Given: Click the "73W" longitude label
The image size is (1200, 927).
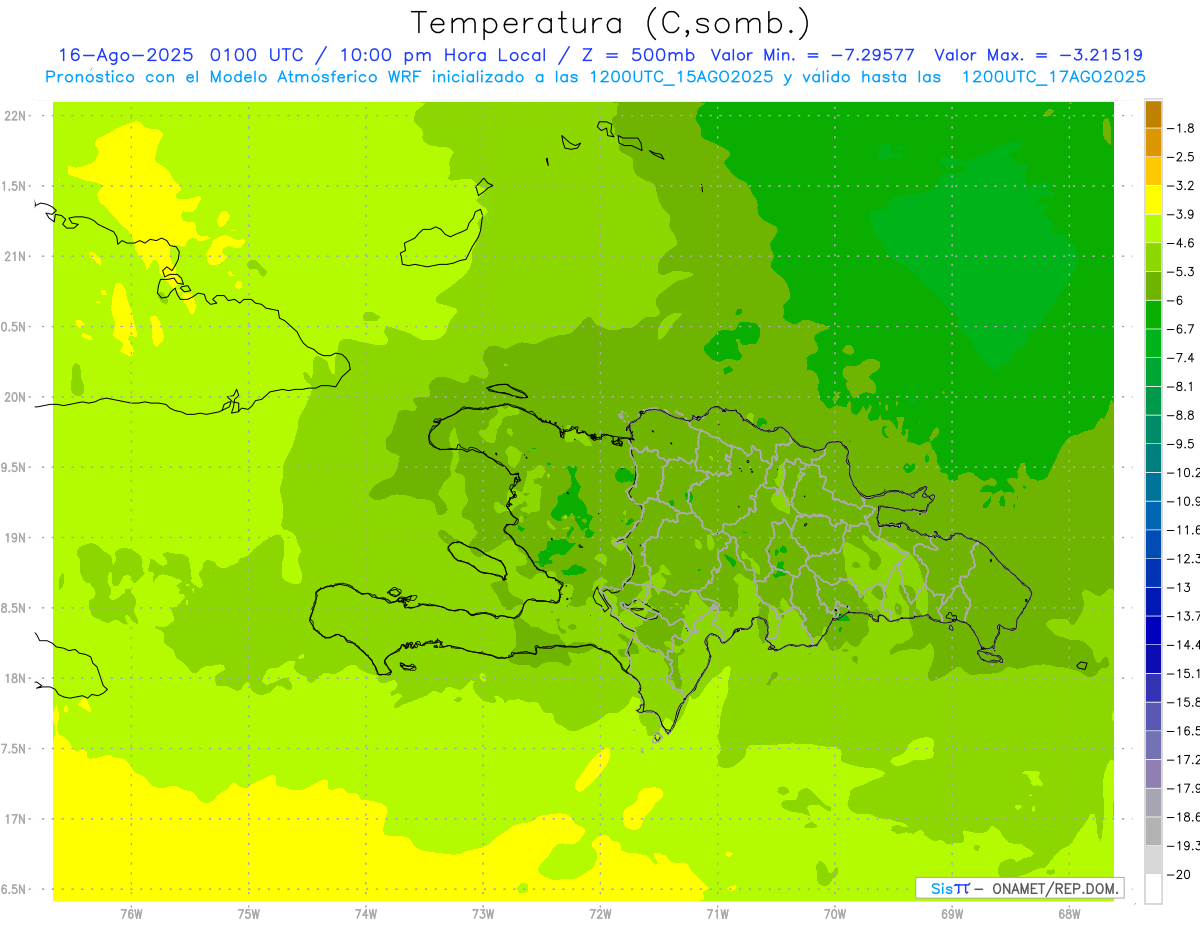Looking at the screenshot, I should coord(483,914).
